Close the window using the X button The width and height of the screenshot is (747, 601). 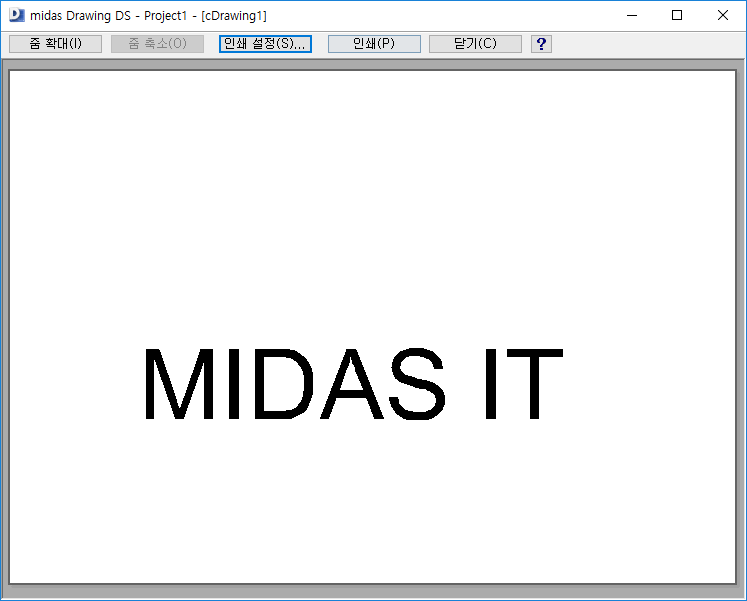coord(723,15)
